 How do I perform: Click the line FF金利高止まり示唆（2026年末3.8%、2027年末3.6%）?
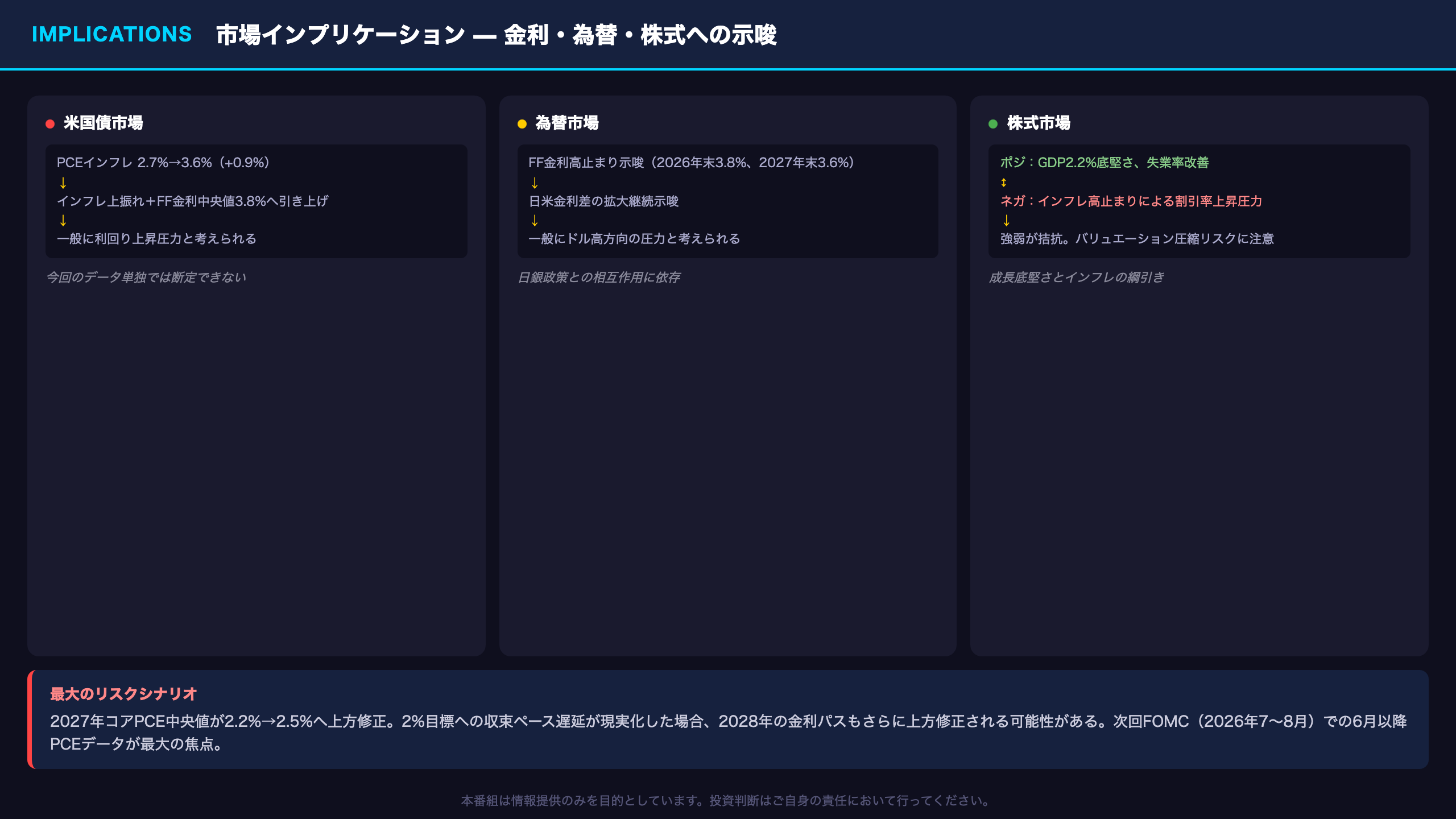point(692,163)
